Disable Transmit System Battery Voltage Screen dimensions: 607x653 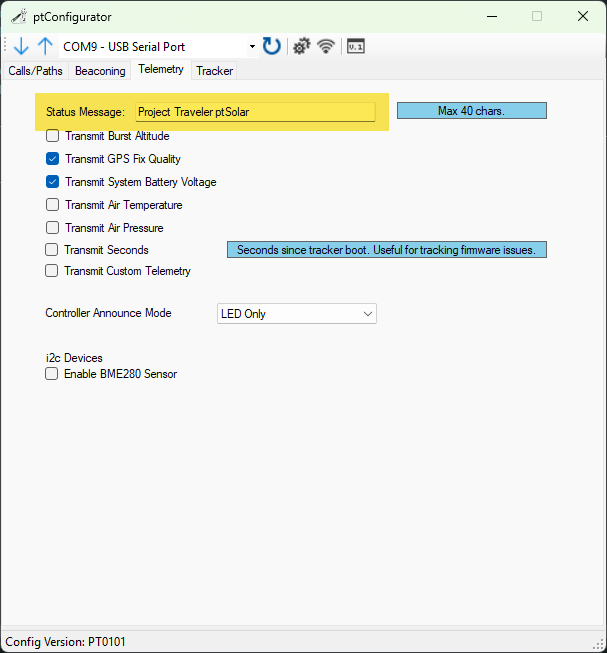tap(52, 182)
